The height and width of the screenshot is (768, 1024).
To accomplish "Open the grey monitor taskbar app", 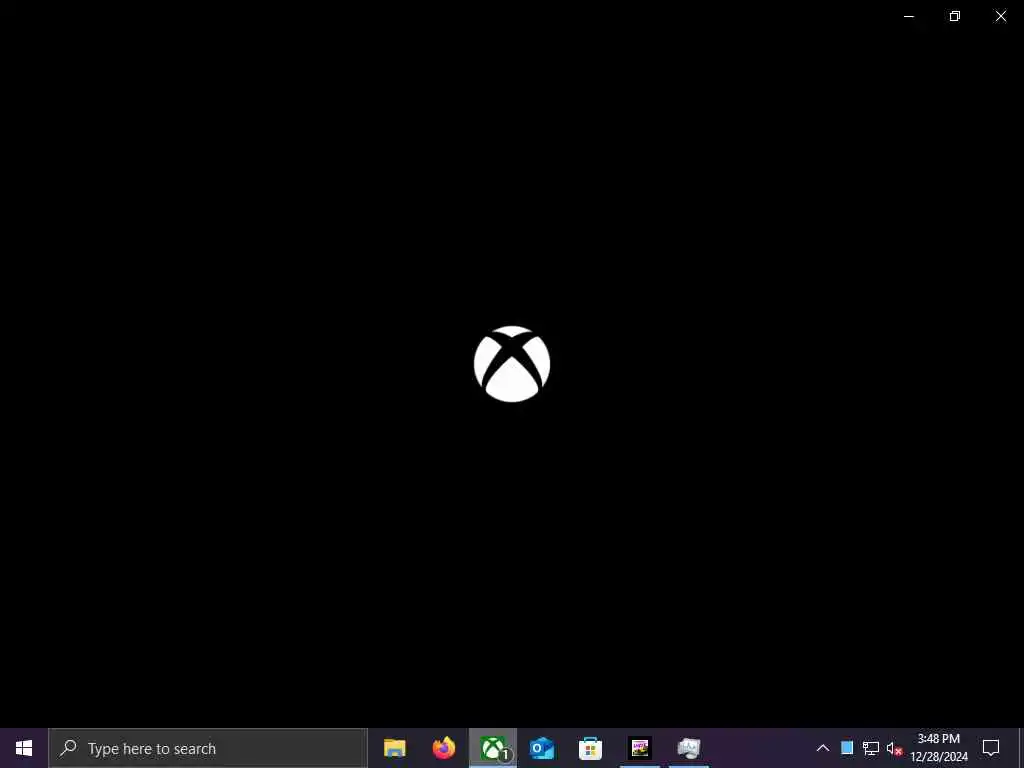I will 689,748.
